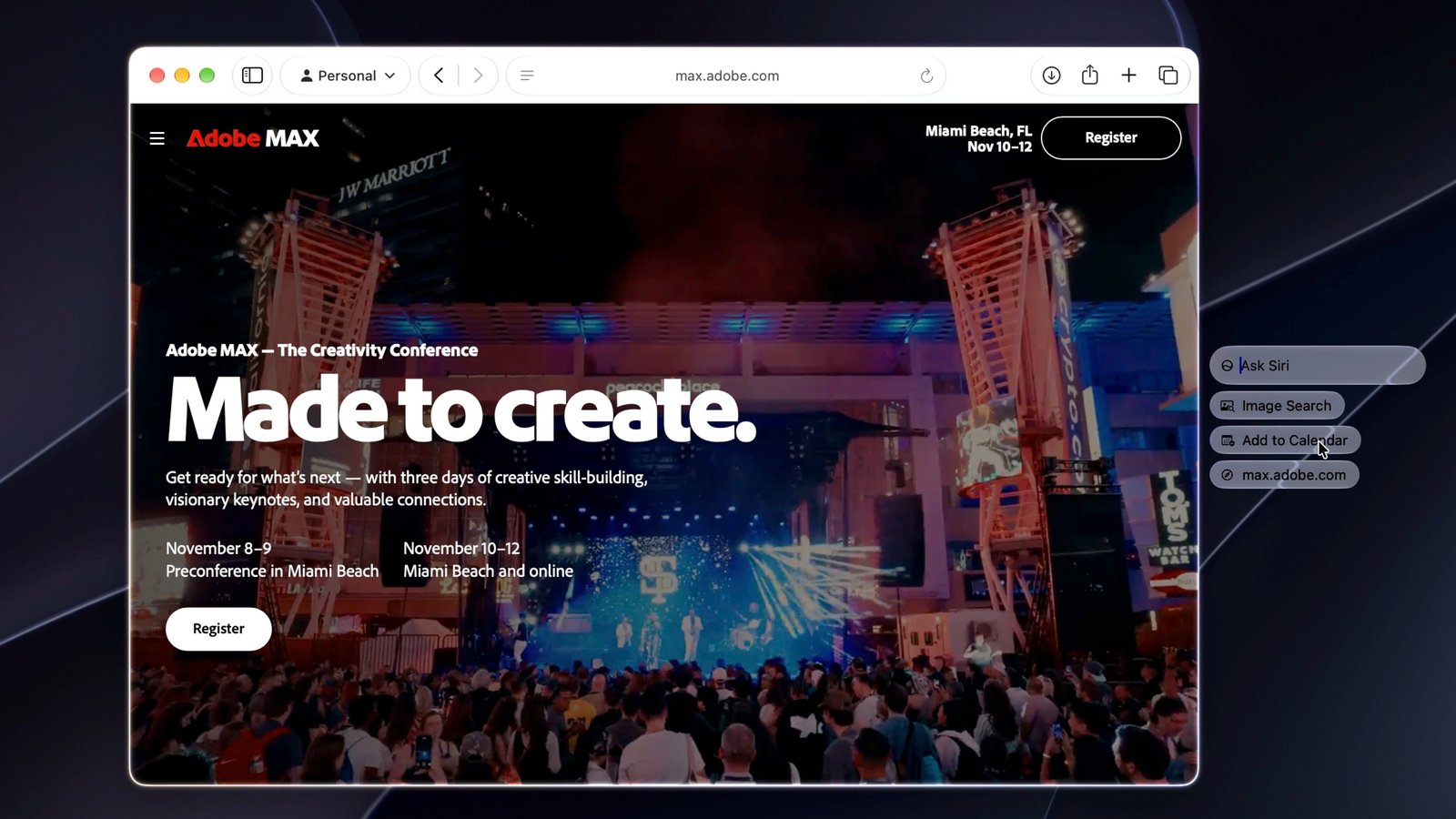Viewport: 1456px width, 819px height.
Task: Open the Personal profile dropdown
Action: 346,76
